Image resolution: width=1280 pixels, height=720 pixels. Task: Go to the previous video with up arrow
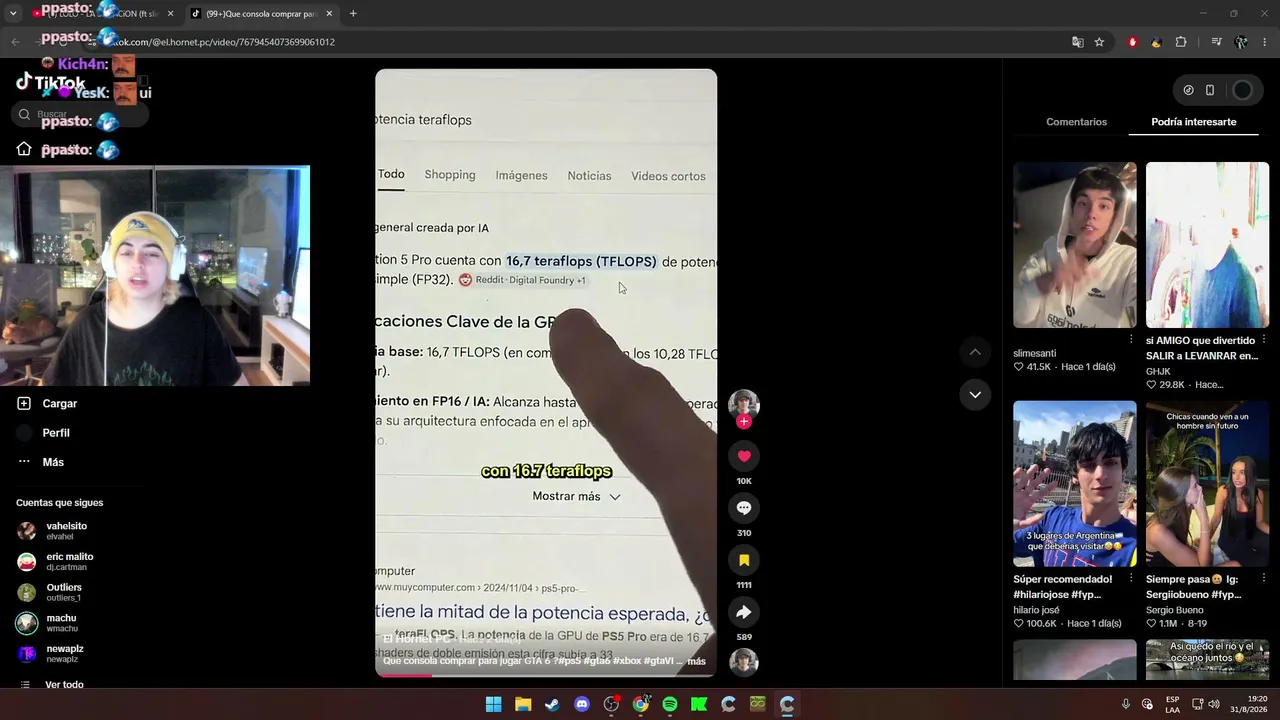[x=975, y=352]
